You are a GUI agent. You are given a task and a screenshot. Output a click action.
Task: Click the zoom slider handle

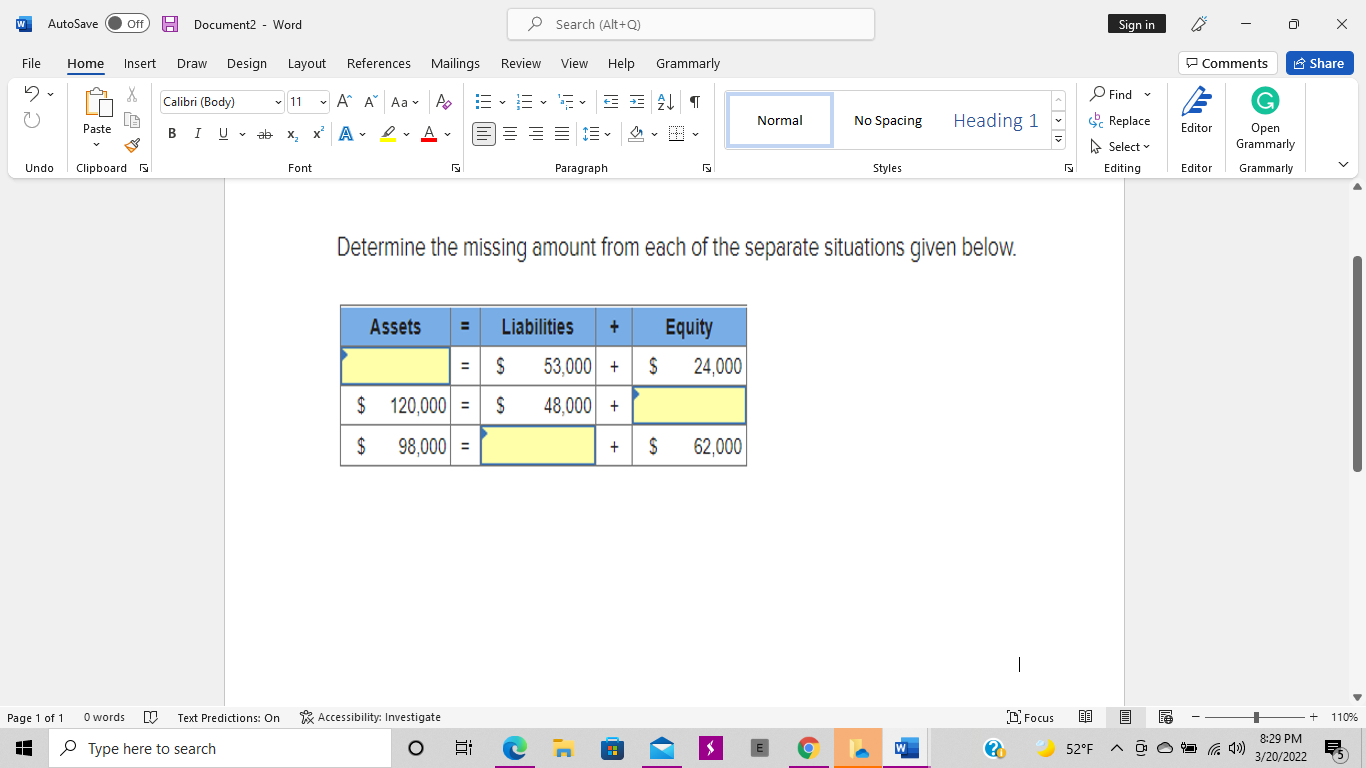(1256, 717)
